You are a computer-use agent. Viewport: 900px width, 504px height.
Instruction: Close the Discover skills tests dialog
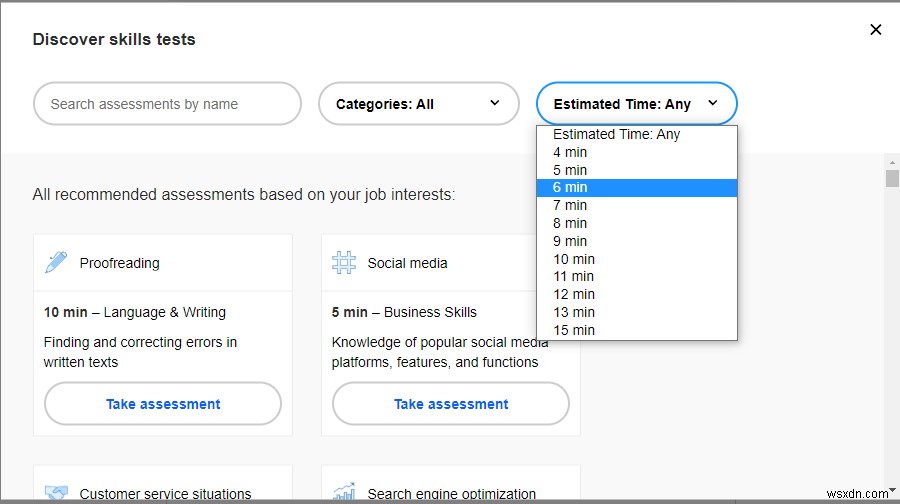(876, 30)
